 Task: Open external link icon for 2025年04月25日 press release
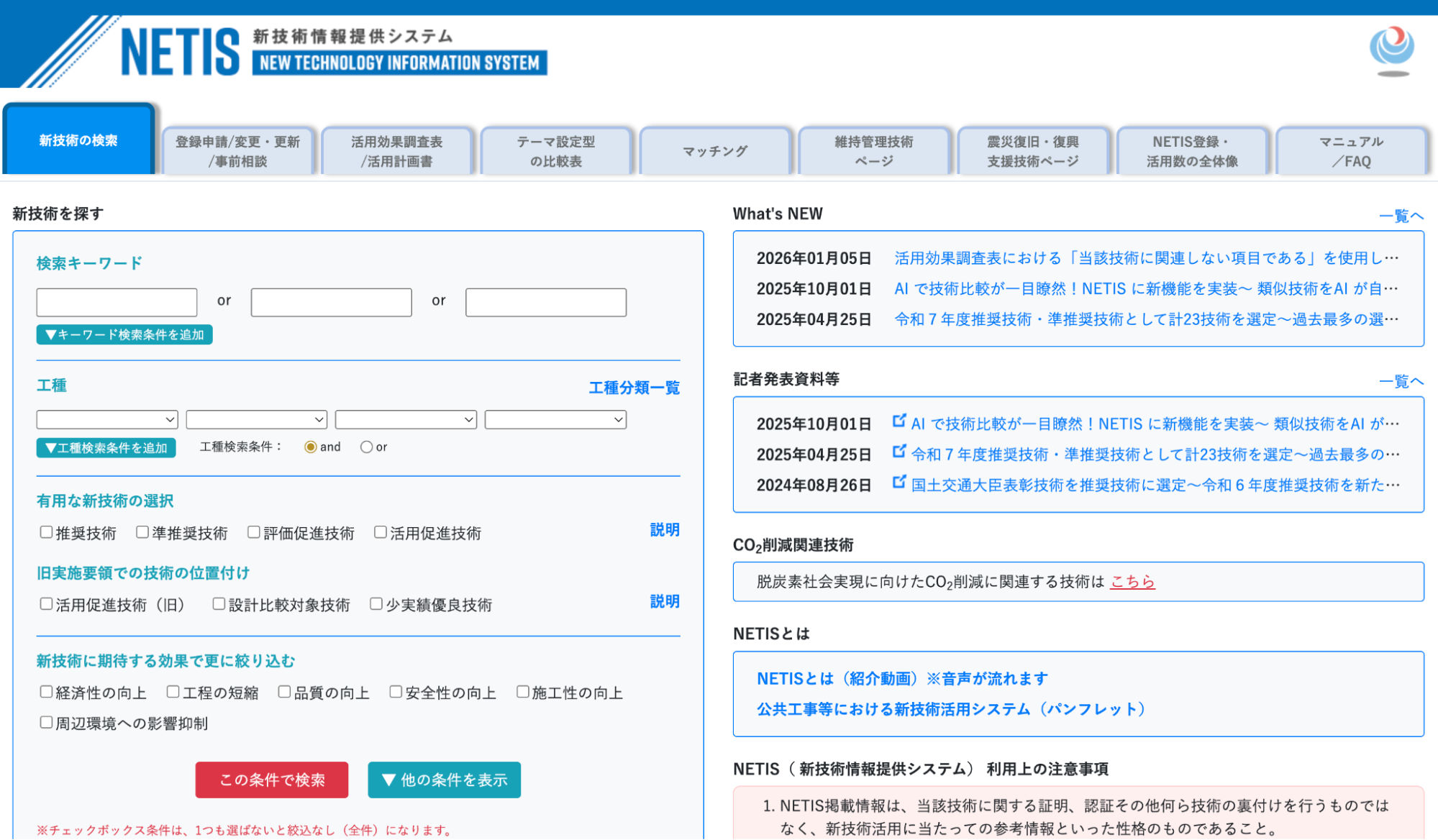point(898,452)
